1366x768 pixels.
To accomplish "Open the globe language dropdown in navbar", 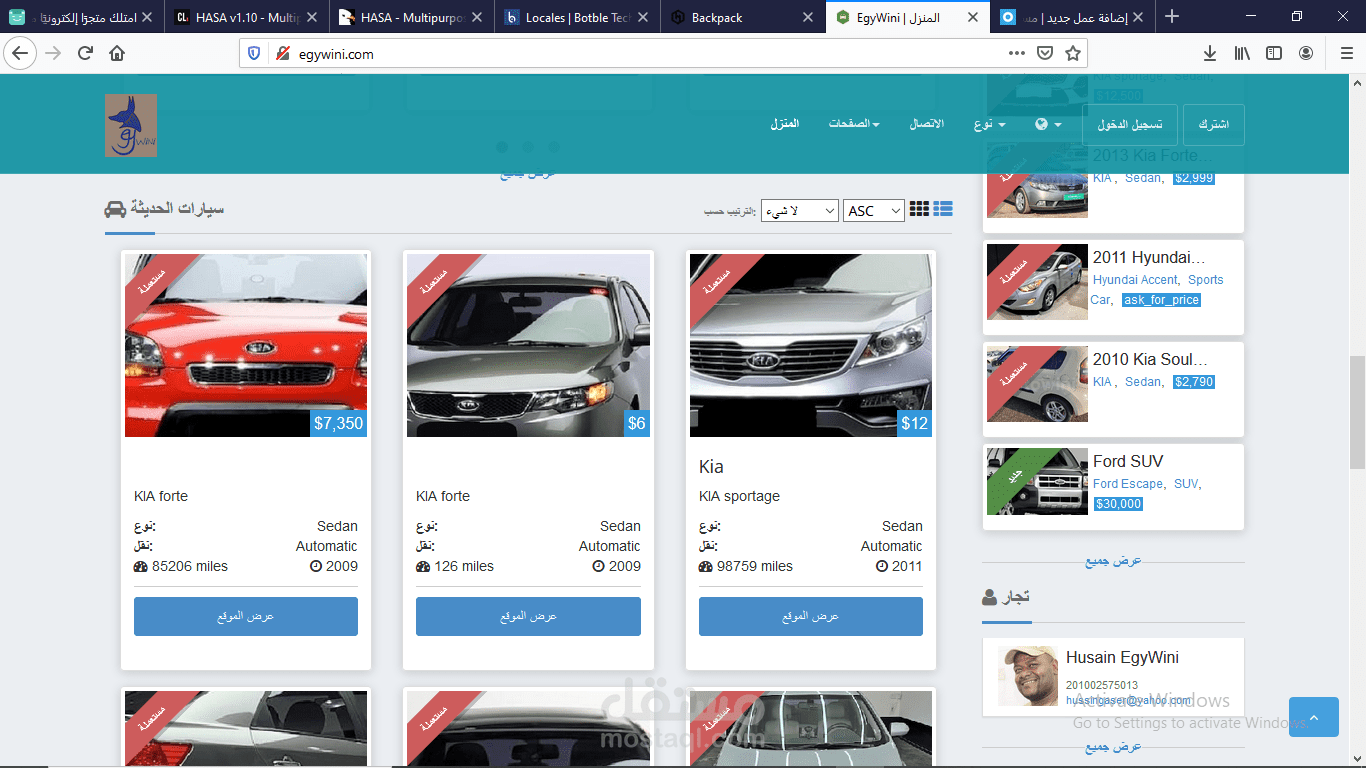I will [x=1048, y=124].
